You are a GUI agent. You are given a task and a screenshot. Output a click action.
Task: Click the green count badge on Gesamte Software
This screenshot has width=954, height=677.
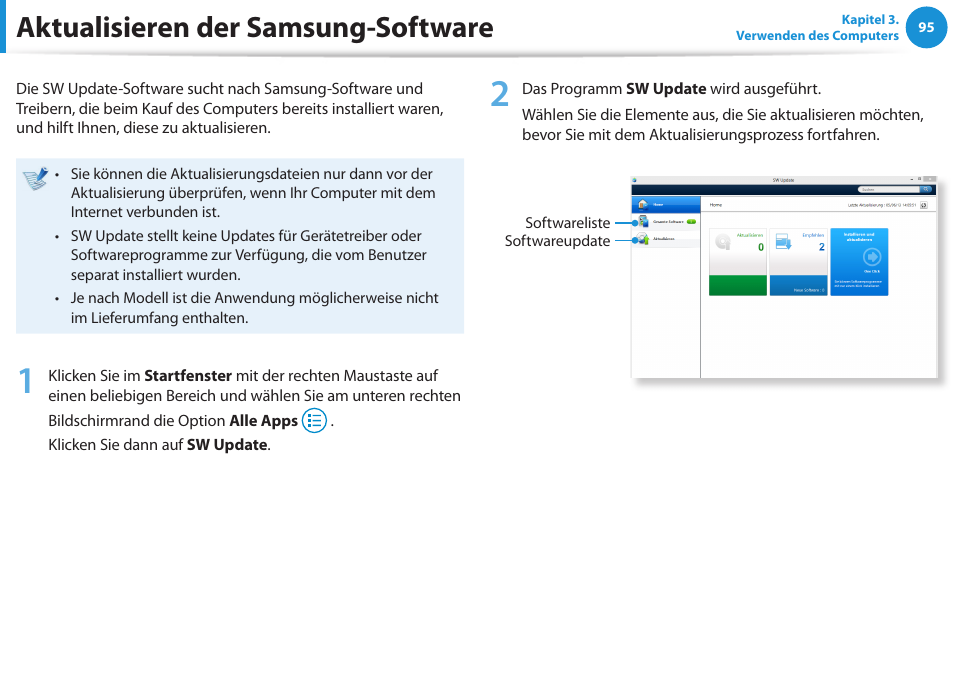(691, 222)
